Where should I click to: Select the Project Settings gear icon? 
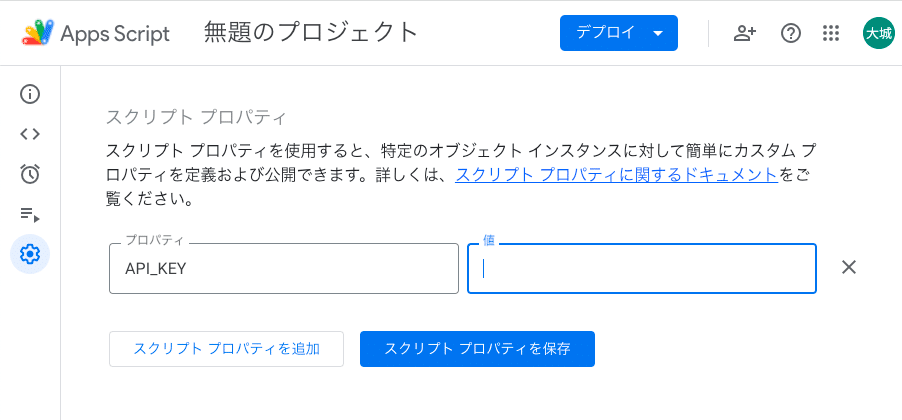(x=30, y=254)
